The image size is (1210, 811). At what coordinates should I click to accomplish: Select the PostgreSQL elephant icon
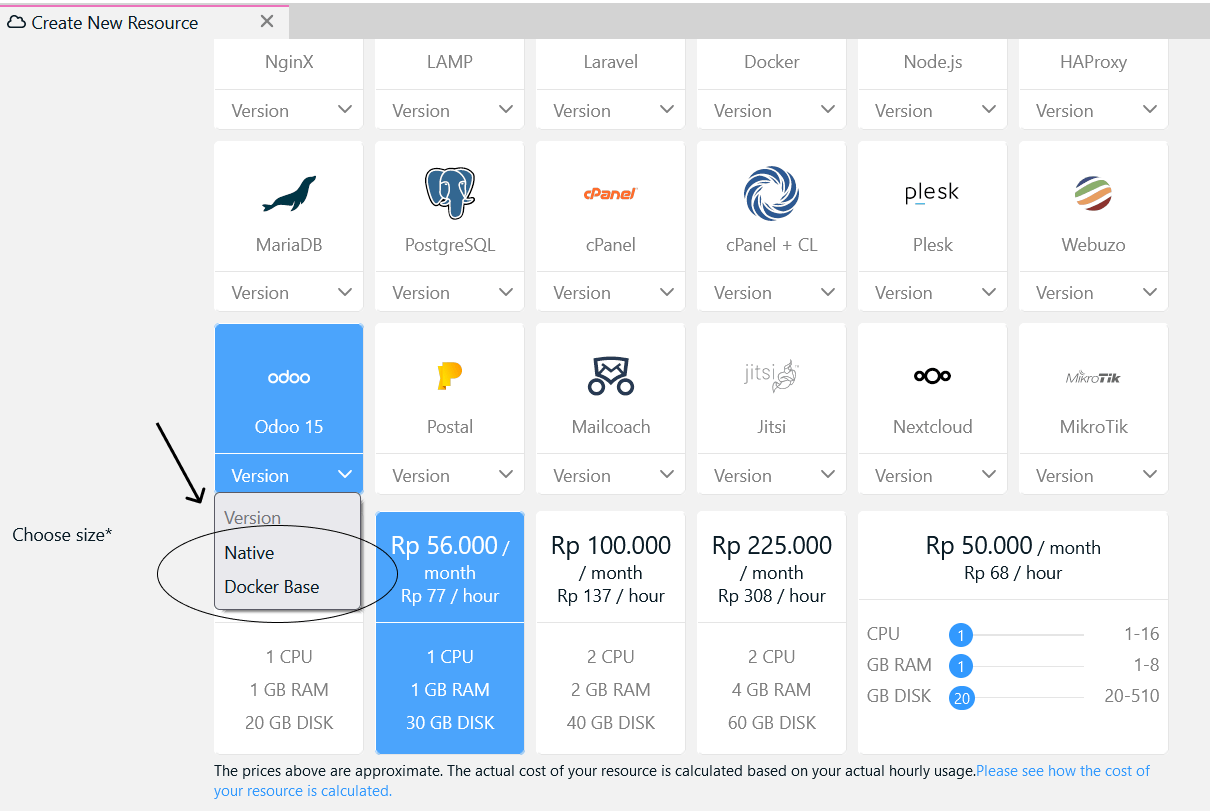(x=449, y=190)
